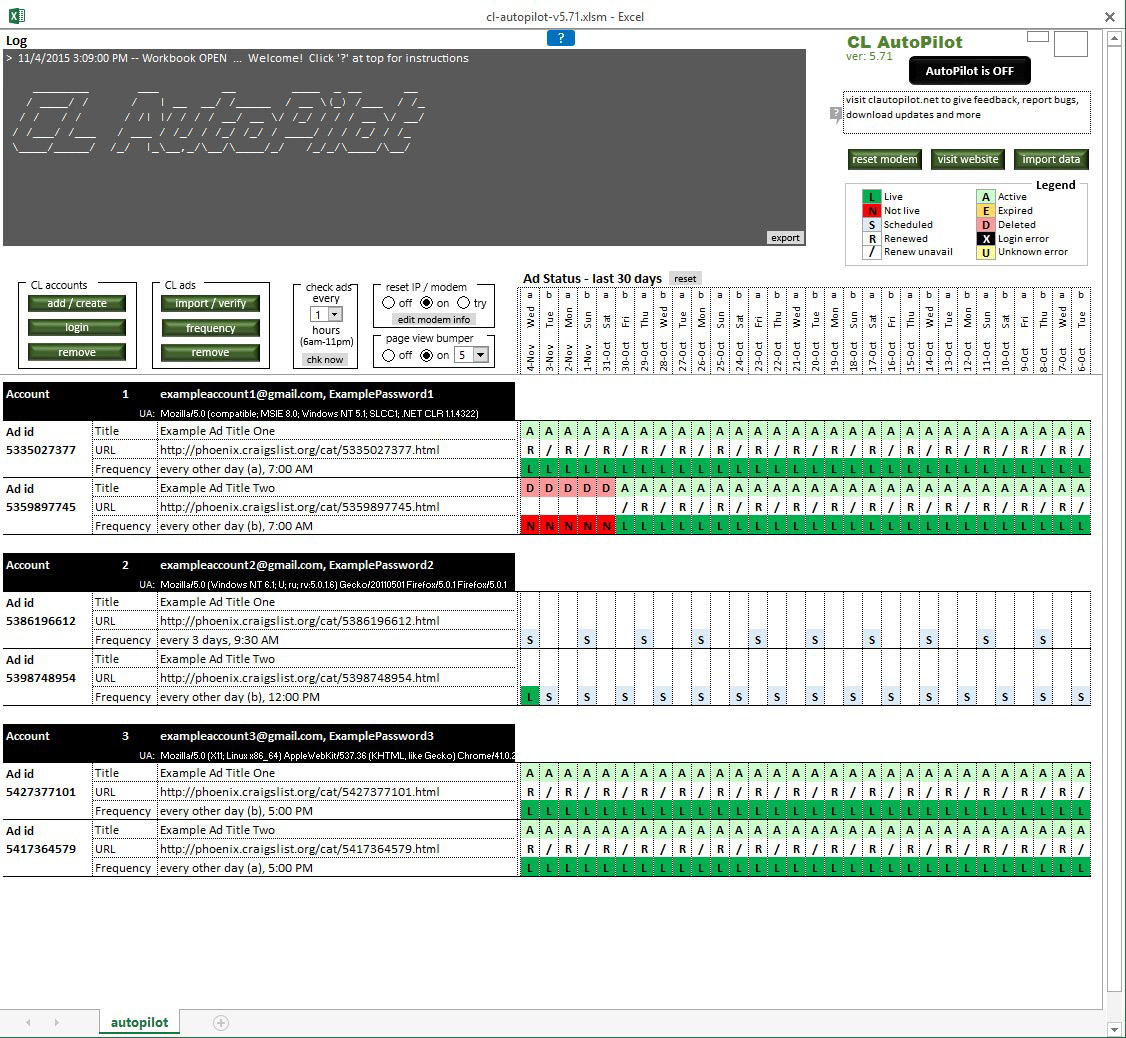Select page view bumper off radio
The height and width of the screenshot is (1038, 1126).
pyautogui.click(x=388, y=355)
